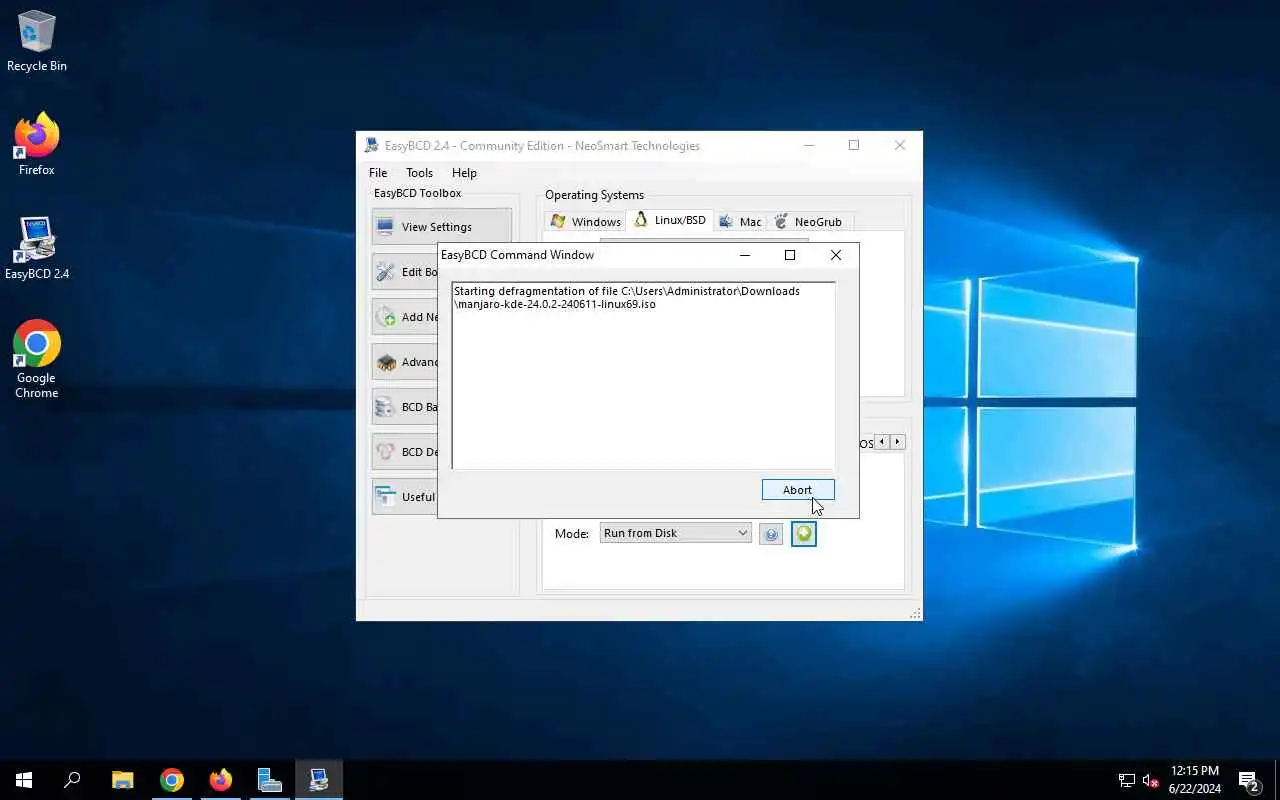Open the File menu
Viewport: 1280px width, 800px height.
coord(378,173)
